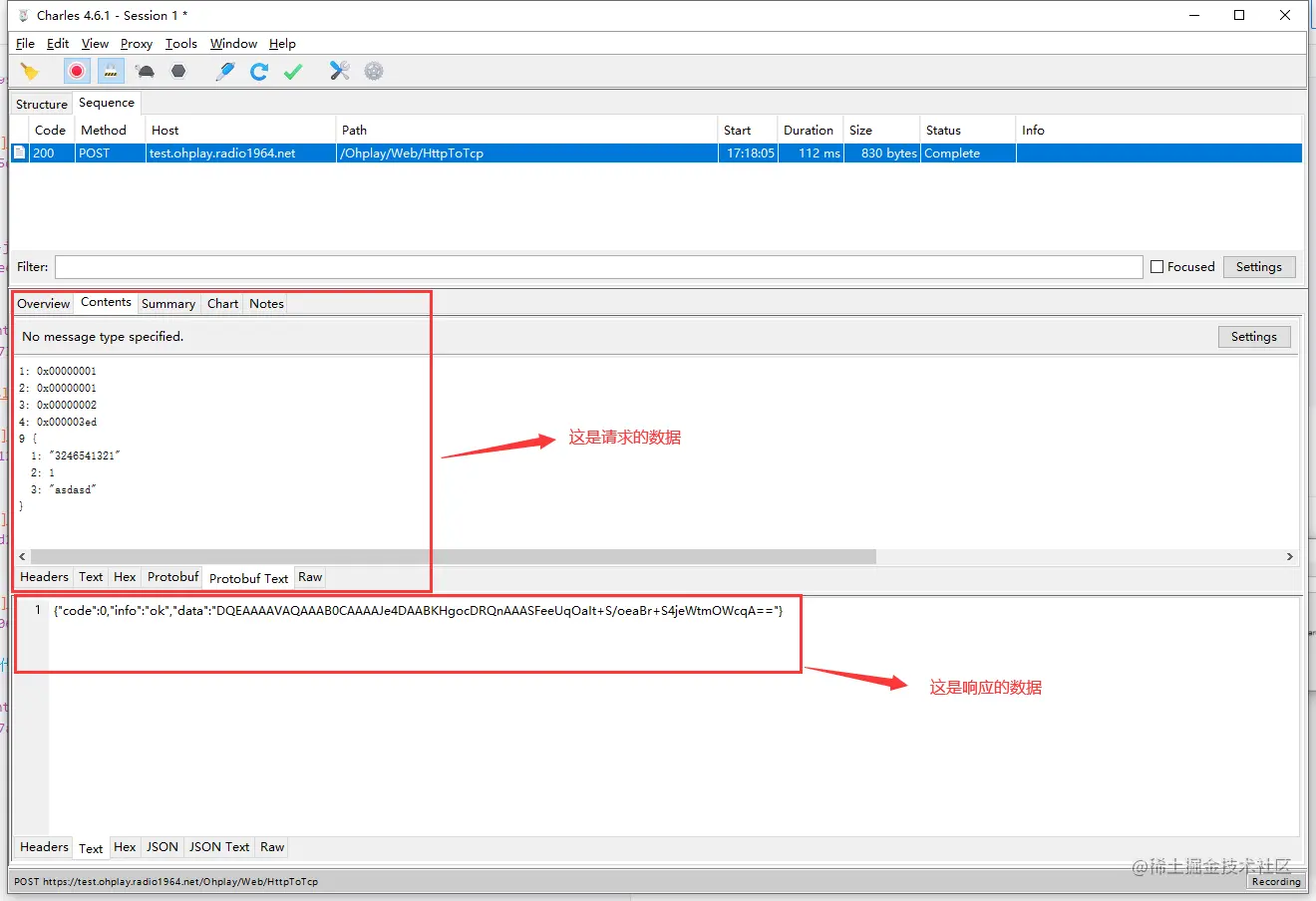Viewport: 1316px width, 901px height.
Task: Open the File menu
Action: [x=25, y=44]
